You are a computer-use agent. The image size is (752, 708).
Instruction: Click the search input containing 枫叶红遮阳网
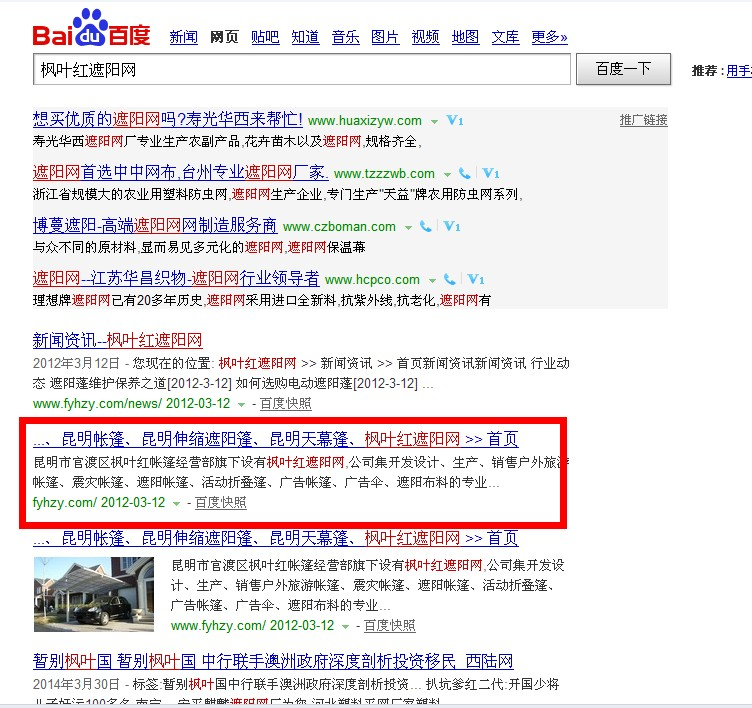click(301, 70)
